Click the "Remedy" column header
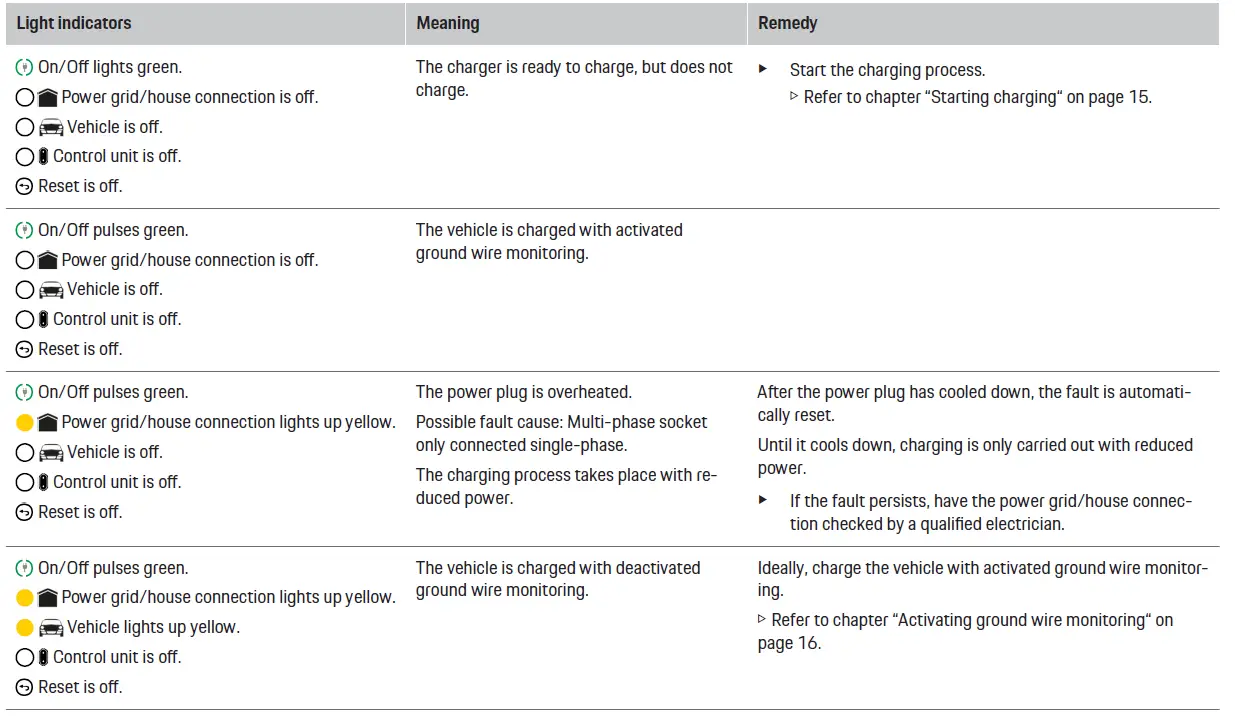Screen dimensions: 1235x725 [x=787, y=22]
